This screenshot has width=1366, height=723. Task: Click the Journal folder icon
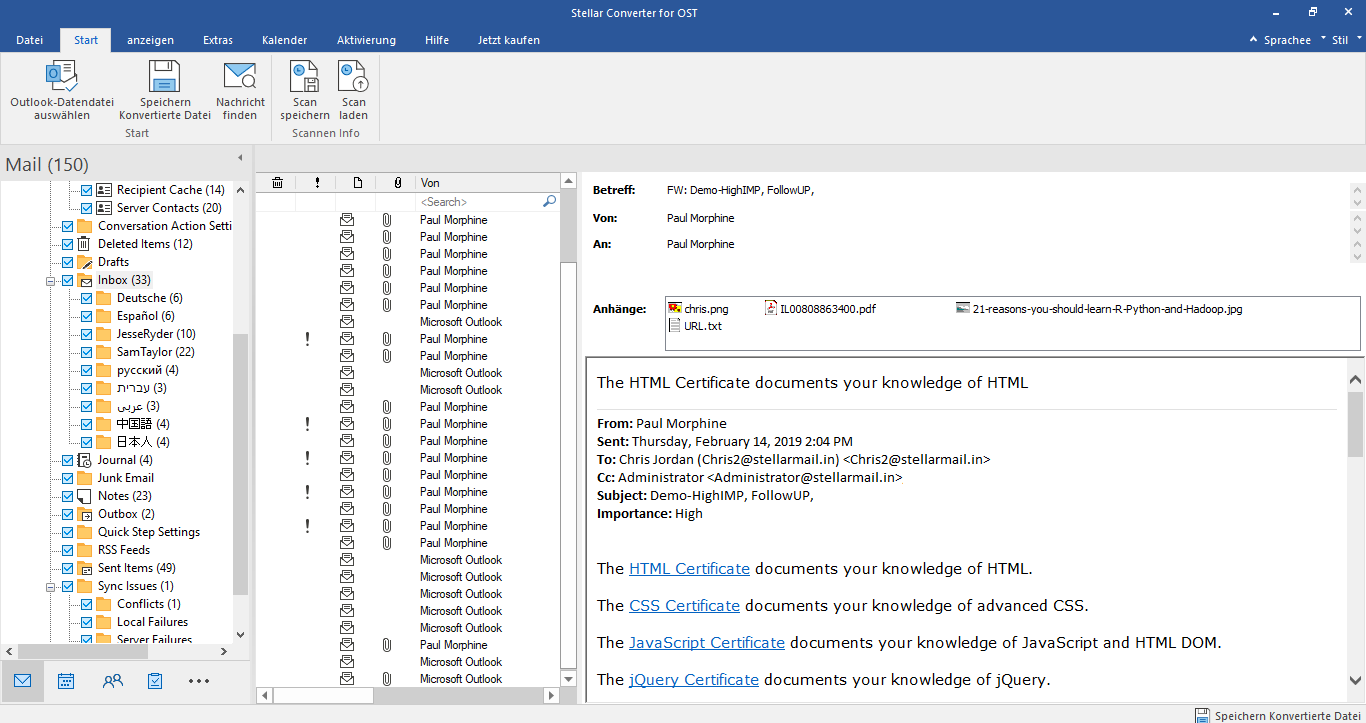point(85,460)
